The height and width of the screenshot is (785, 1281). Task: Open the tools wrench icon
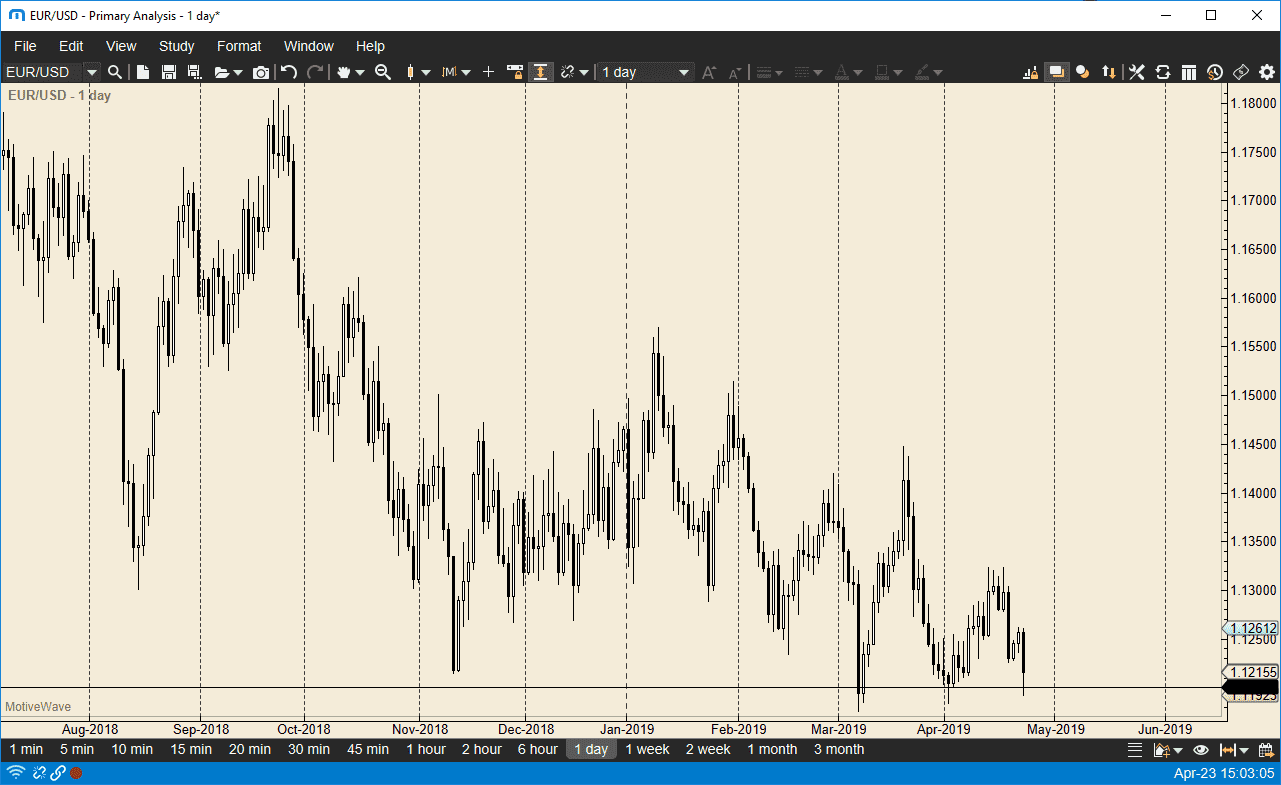(x=1135, y=71)
